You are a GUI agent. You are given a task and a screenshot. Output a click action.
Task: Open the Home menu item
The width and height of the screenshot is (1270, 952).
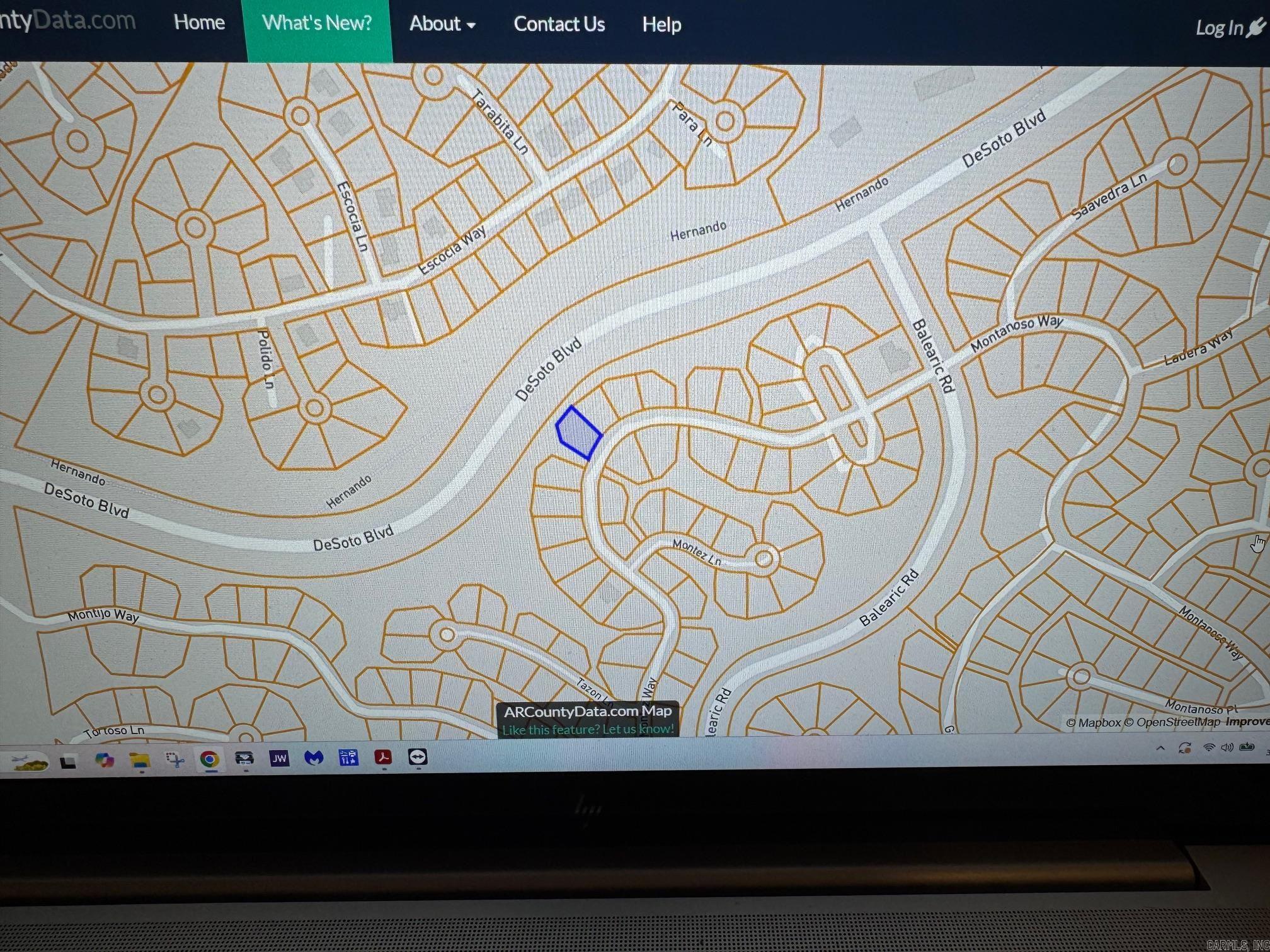pyautogui.click(x=199, y=22)
